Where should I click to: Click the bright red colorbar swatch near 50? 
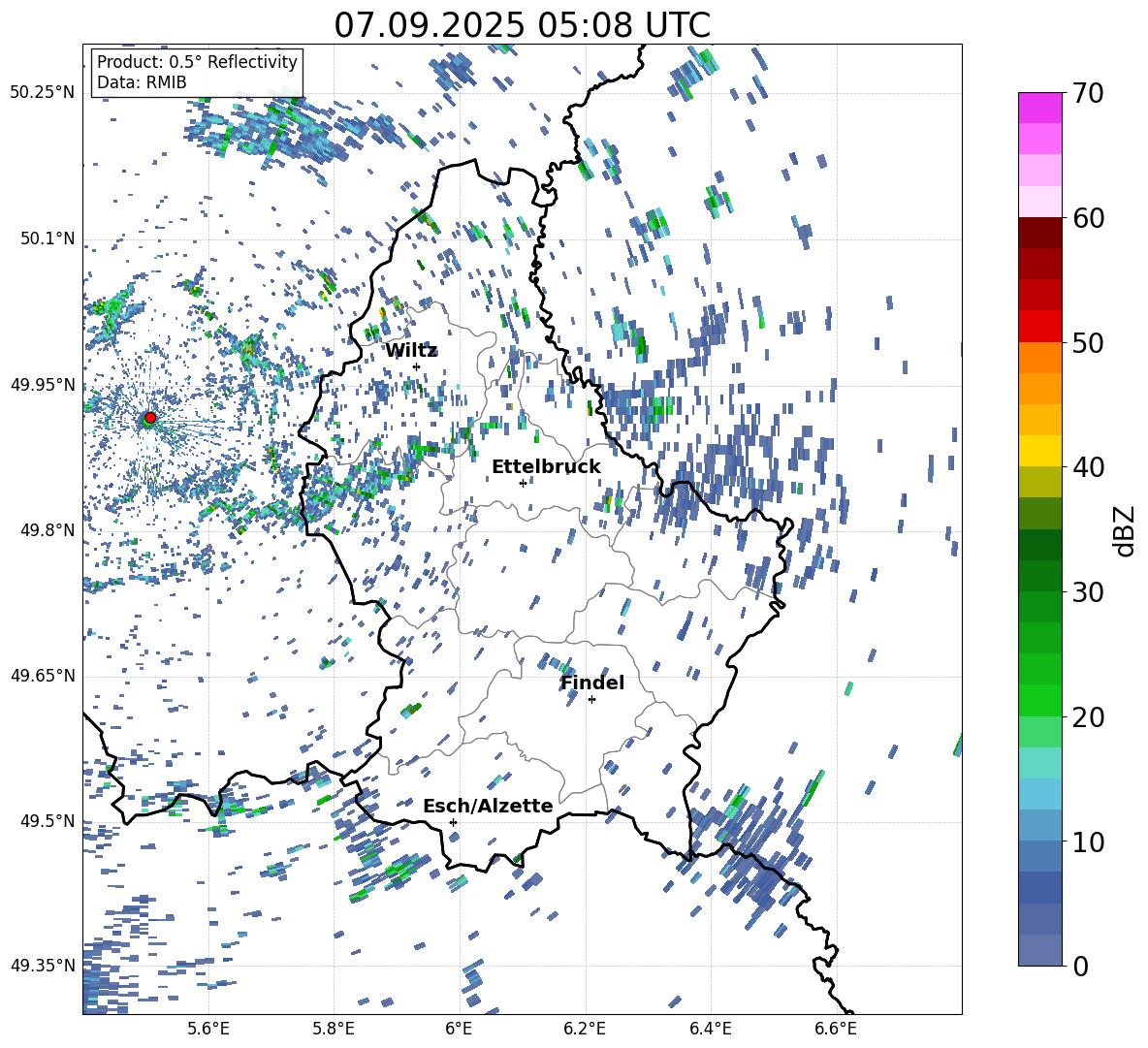1039,327
